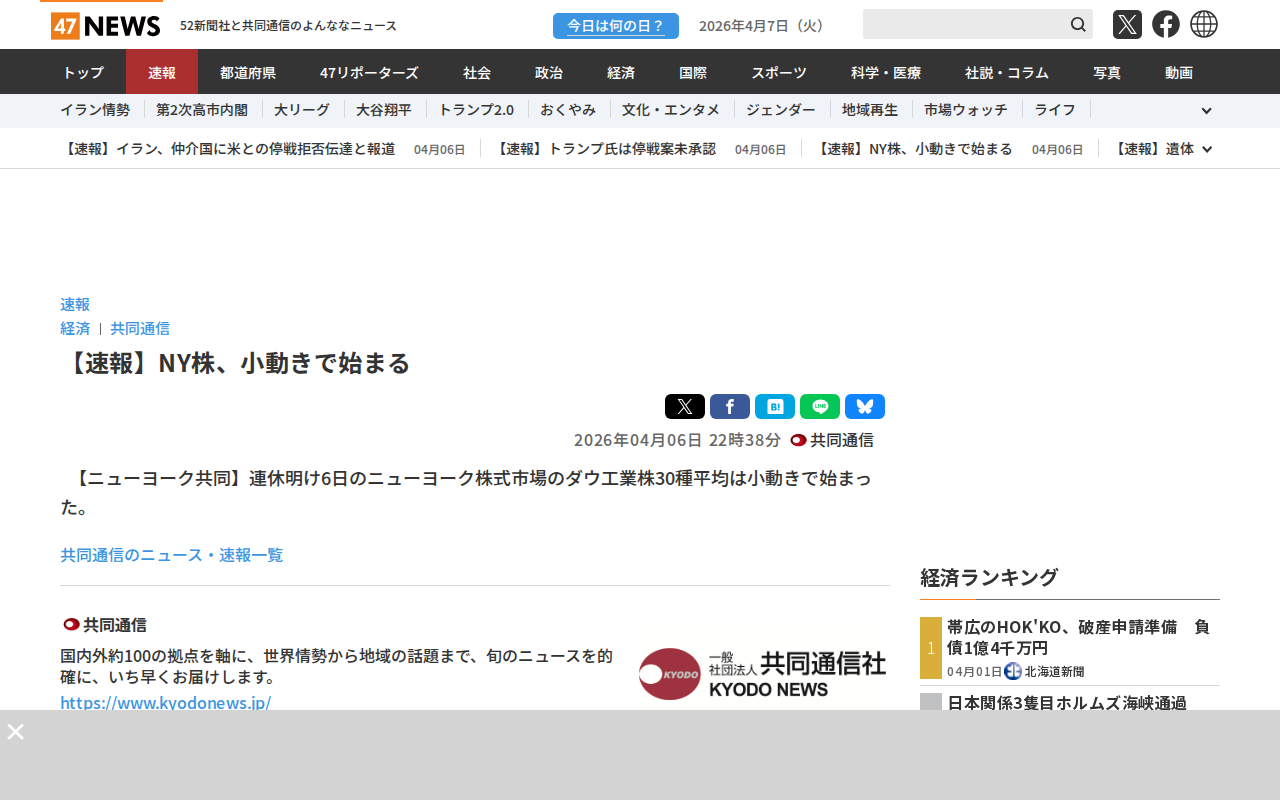Share article on Bluesky
The width and height of the screenshot is (1280, 800).
865,406
